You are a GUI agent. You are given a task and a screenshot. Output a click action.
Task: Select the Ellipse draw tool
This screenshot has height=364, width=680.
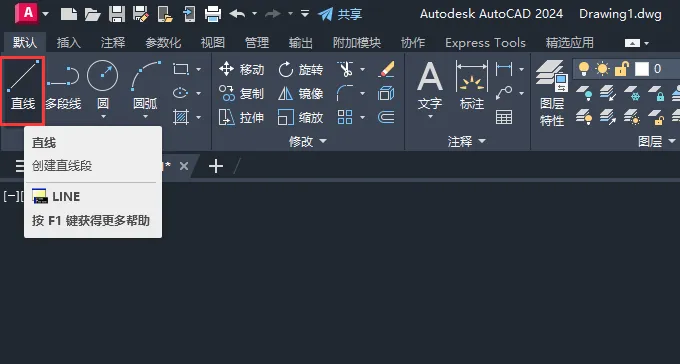tap(181, 93)
